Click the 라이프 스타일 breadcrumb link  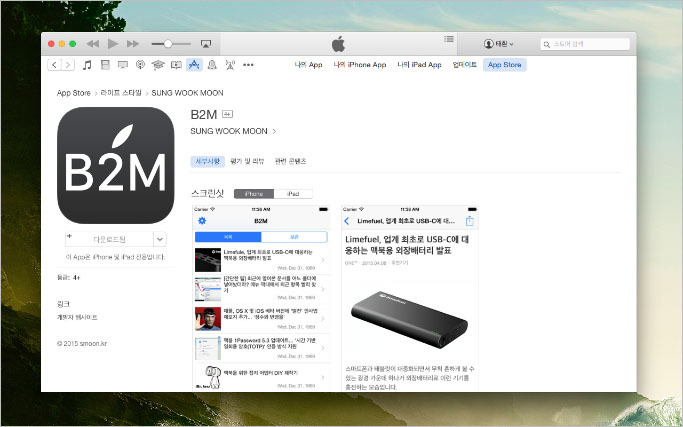point(121,93)
